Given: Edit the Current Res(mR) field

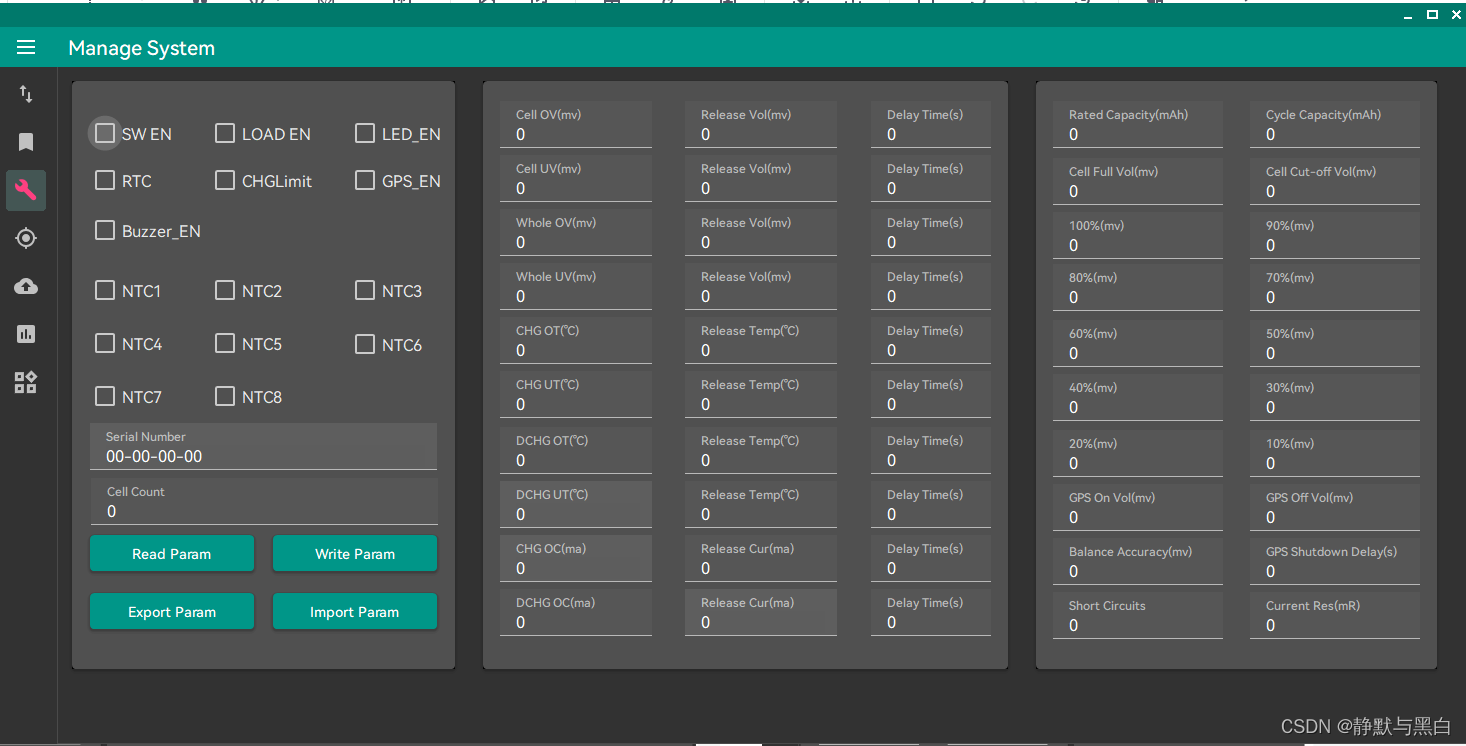Looking at the screenshot, I should (1335, 615).
